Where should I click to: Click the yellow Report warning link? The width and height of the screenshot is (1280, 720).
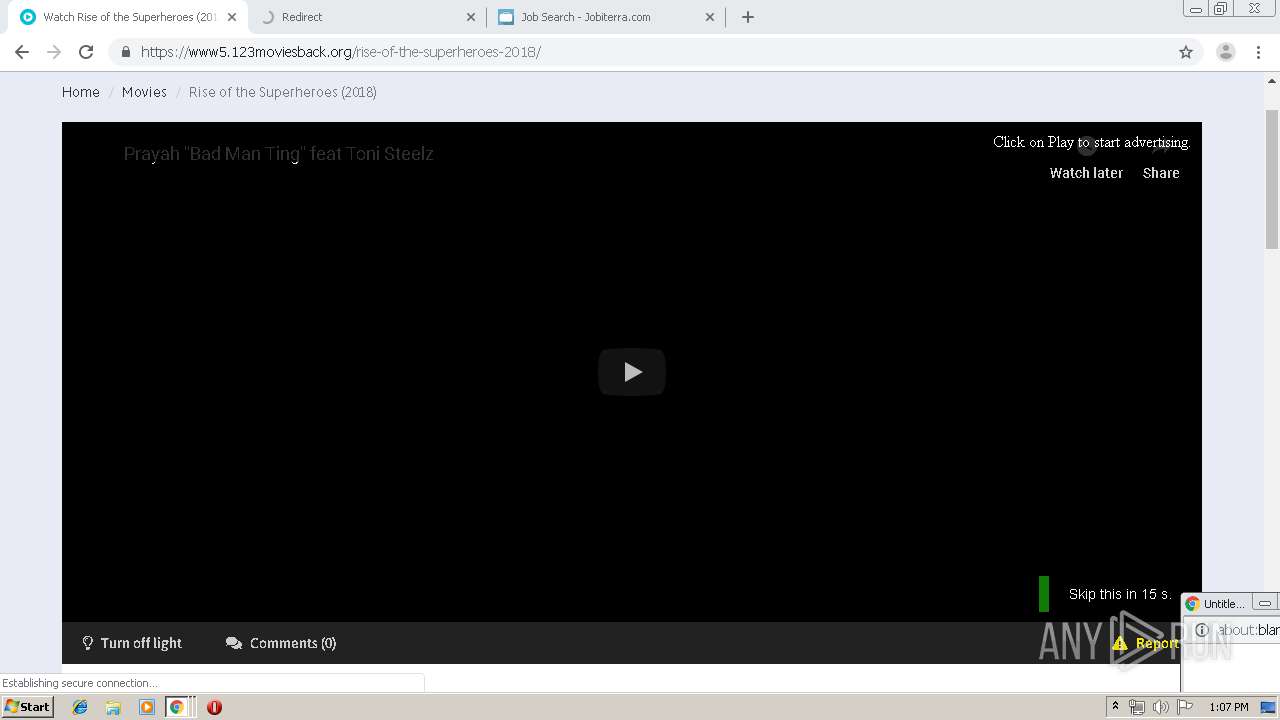click(x=1146, y=643)
